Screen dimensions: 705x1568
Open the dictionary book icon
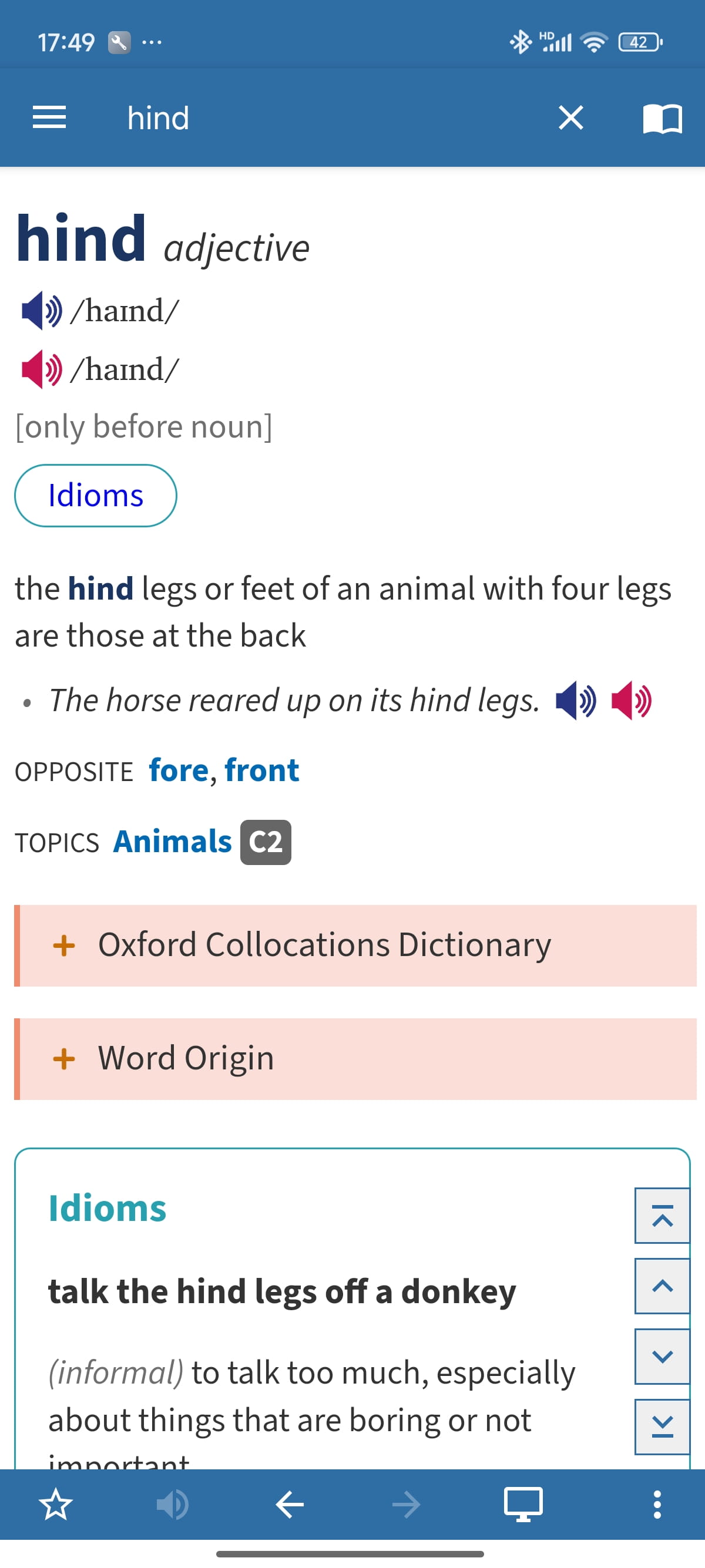click(x=662, y=118)
